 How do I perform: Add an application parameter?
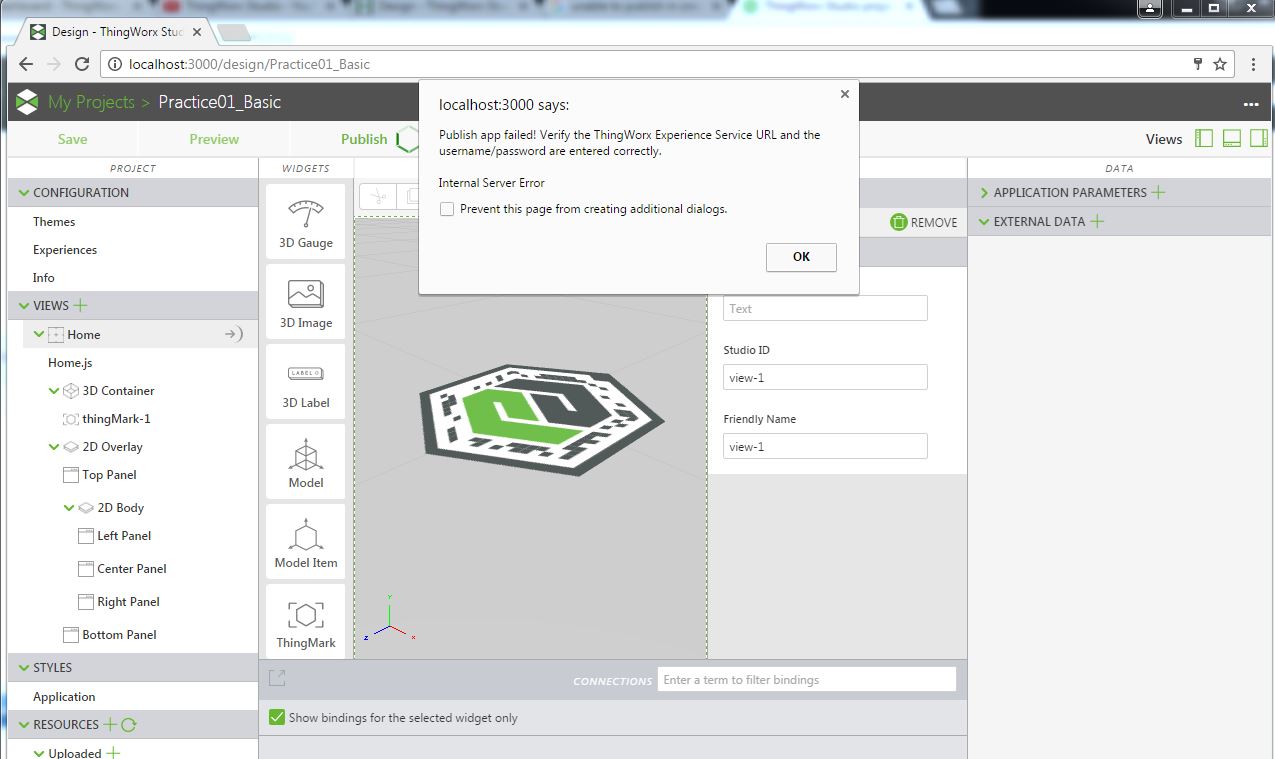pos(1158,192)
